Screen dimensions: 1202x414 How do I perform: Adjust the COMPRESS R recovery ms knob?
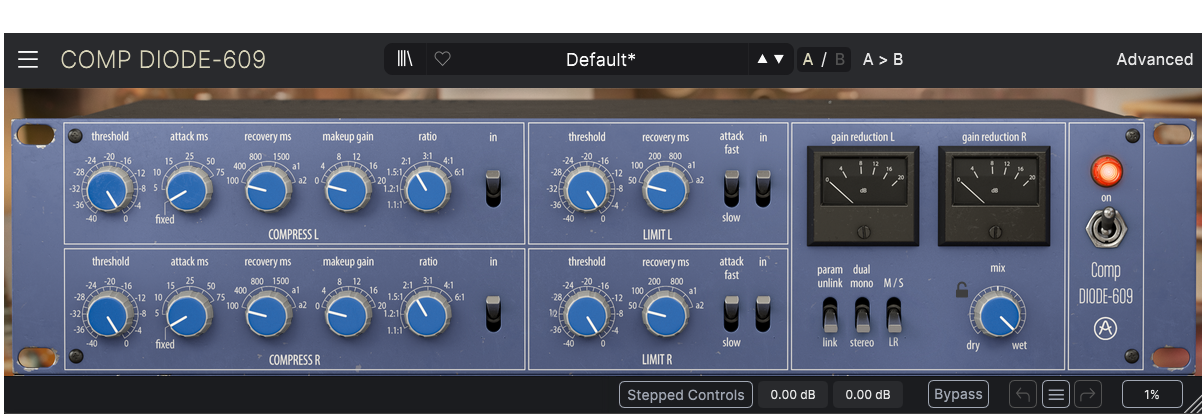pos(267,314)
